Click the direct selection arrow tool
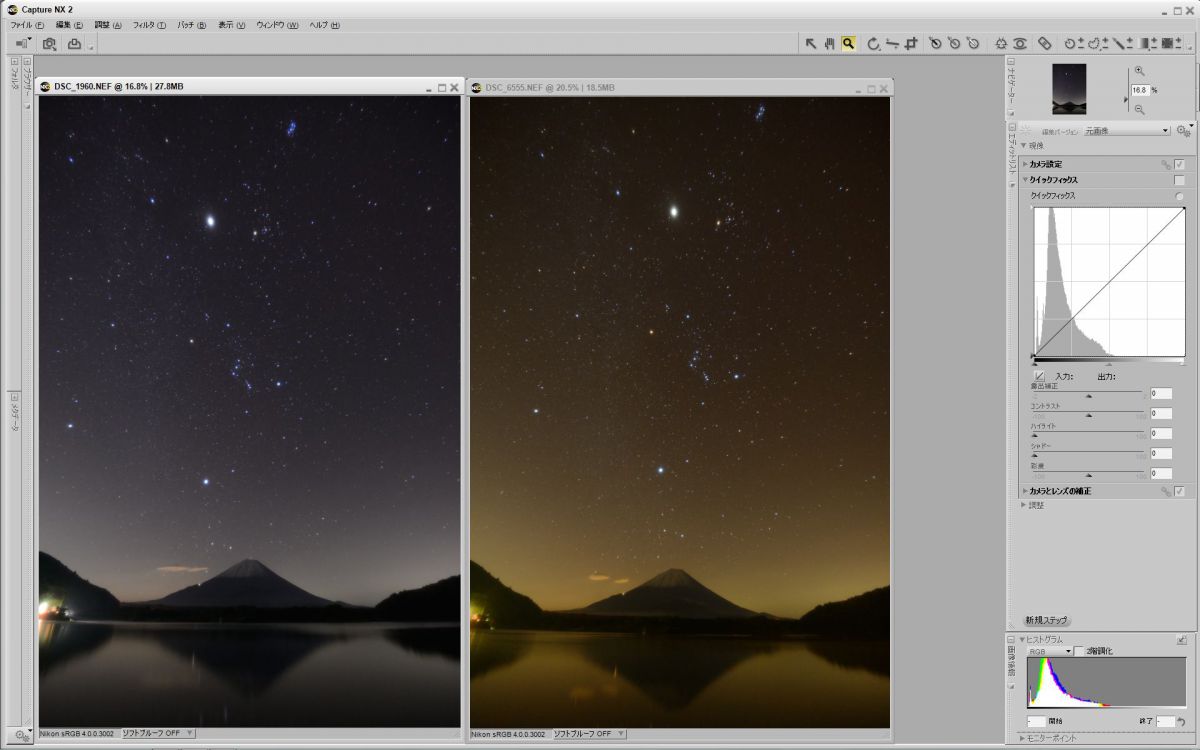The image size is (1200, 750). point(811,43)
